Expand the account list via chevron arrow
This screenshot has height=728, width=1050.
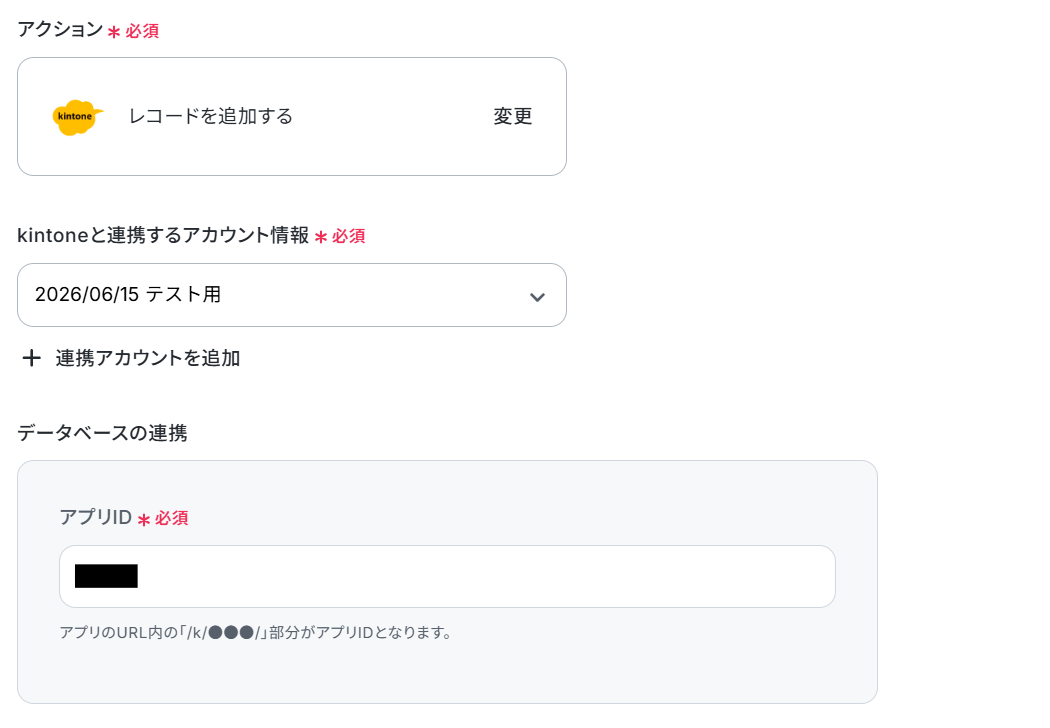coord(537,297)
